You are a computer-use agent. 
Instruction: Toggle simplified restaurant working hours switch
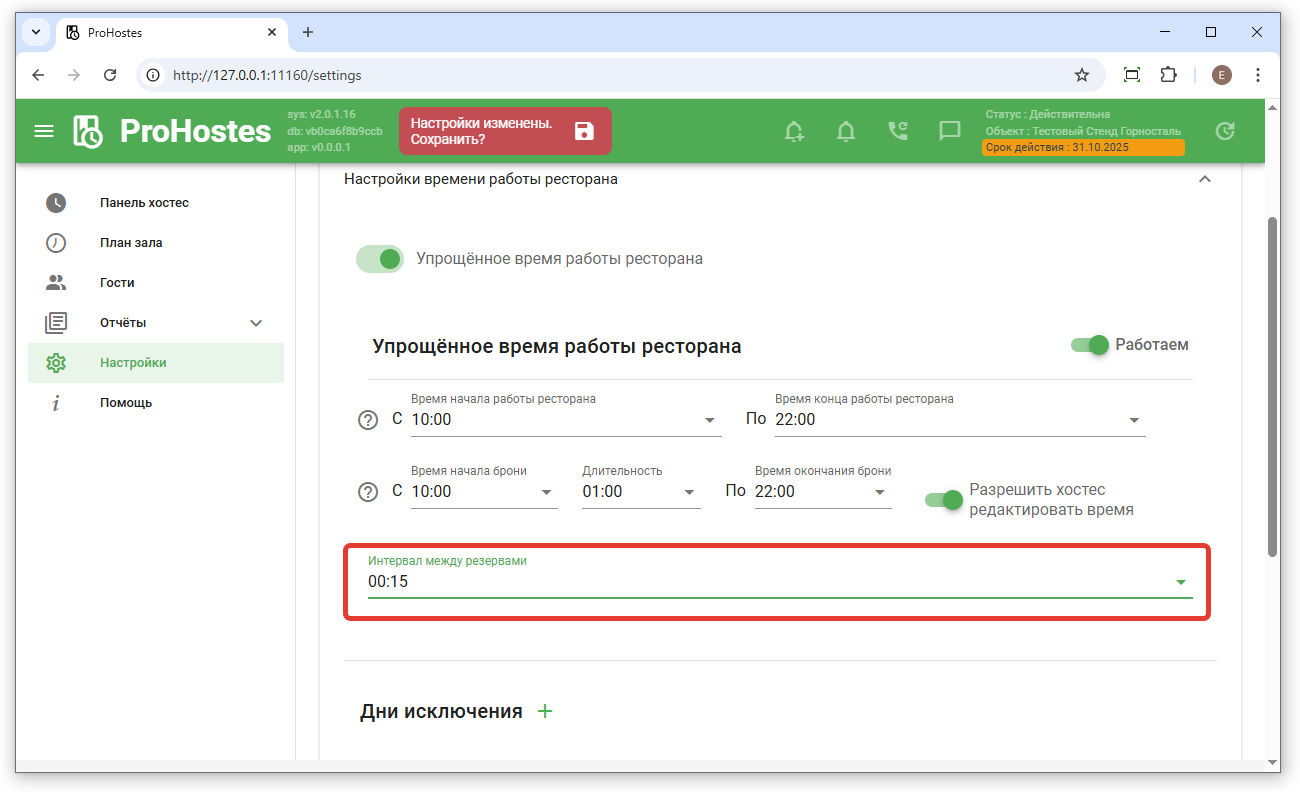tap(380, 259)
